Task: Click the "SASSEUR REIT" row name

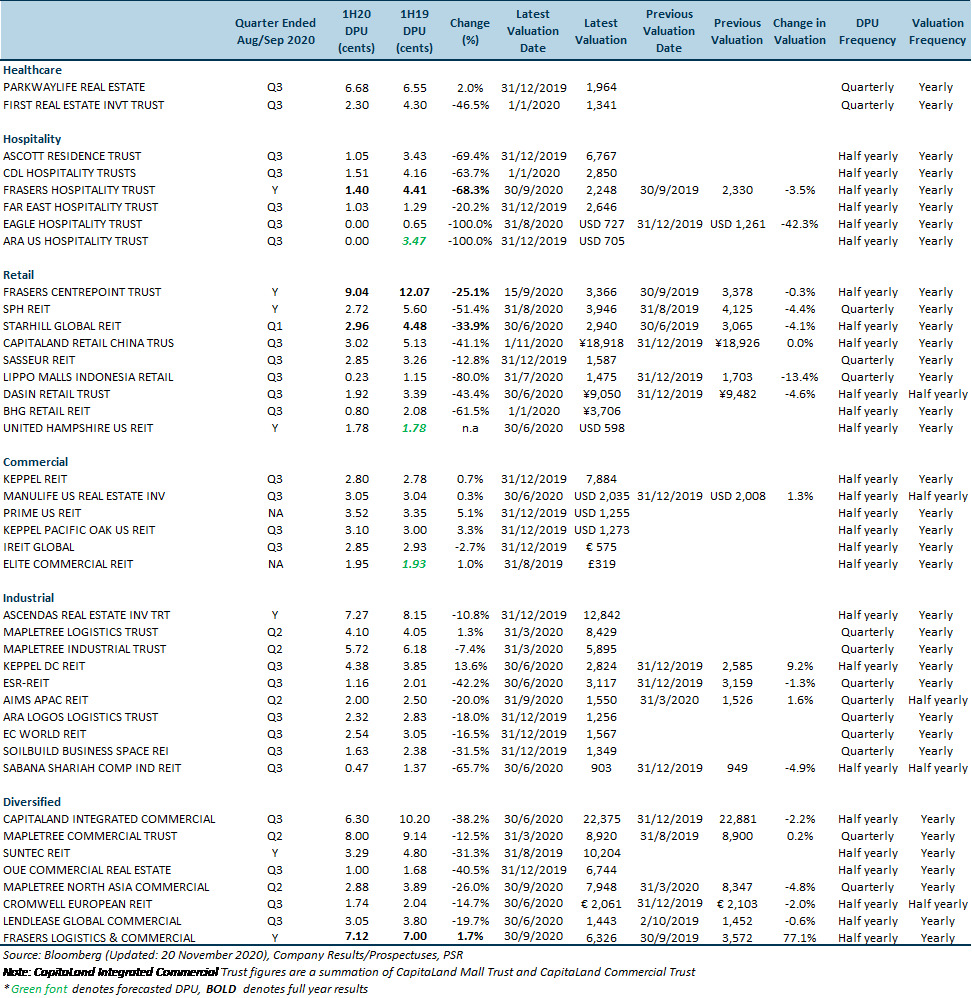Action: point(39,360)
